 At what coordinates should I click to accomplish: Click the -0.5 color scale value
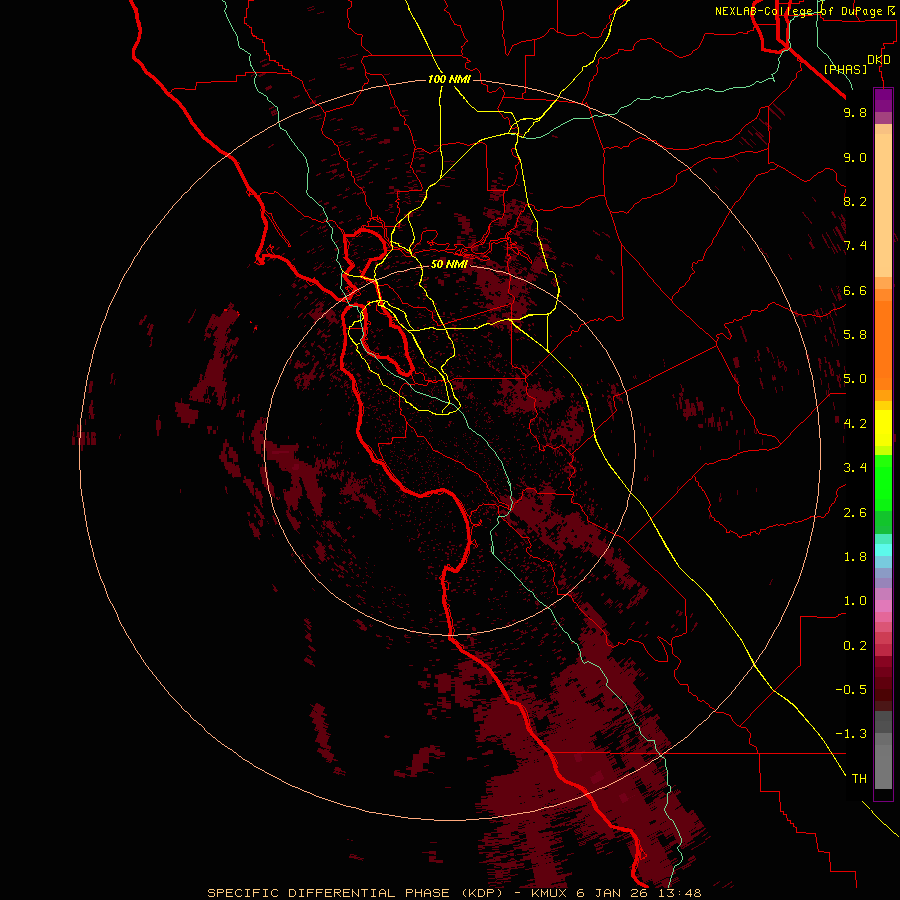pyautogui.click(x=851, y=690)
